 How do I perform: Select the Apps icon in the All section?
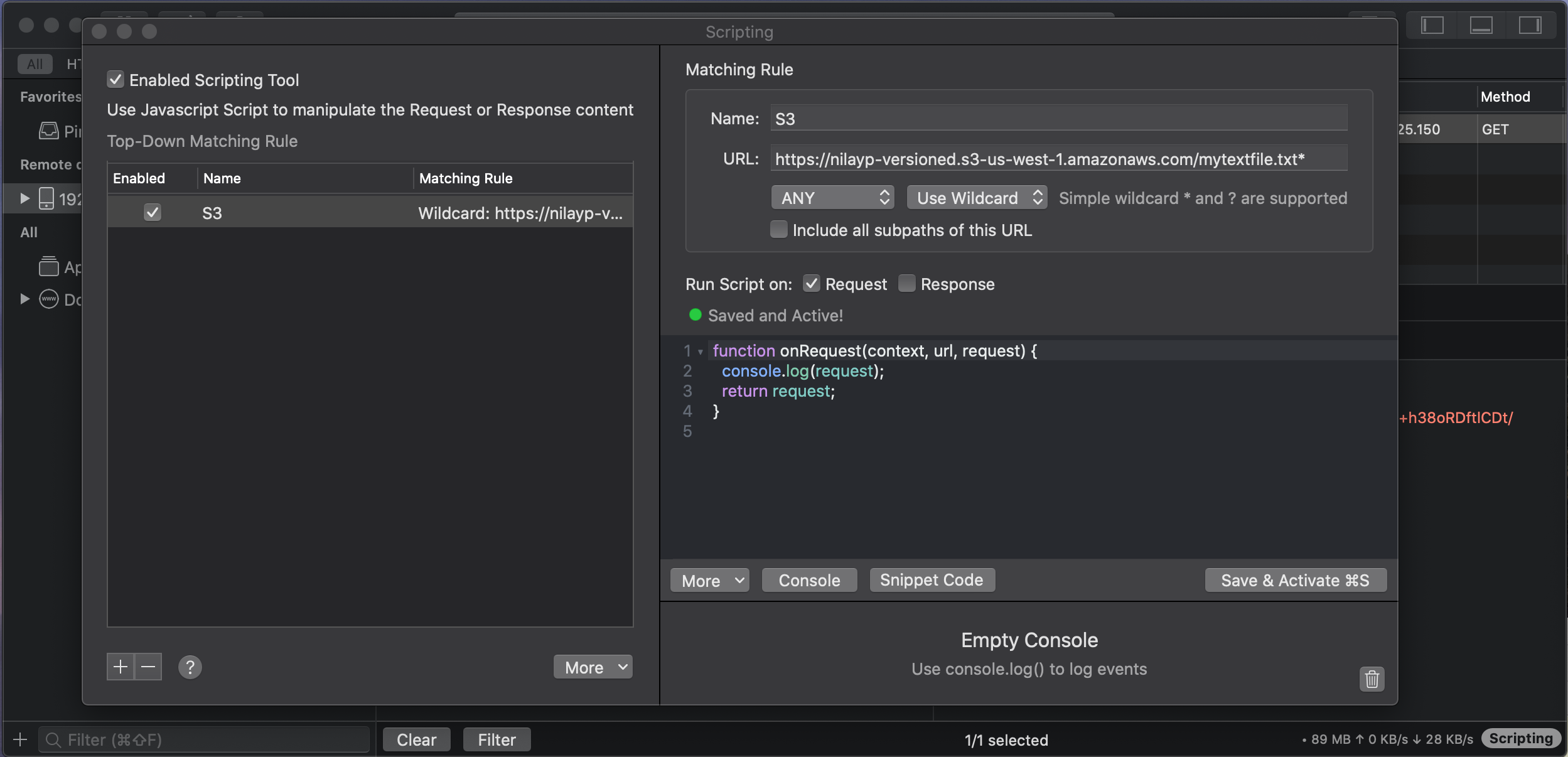tap(49, 266)
